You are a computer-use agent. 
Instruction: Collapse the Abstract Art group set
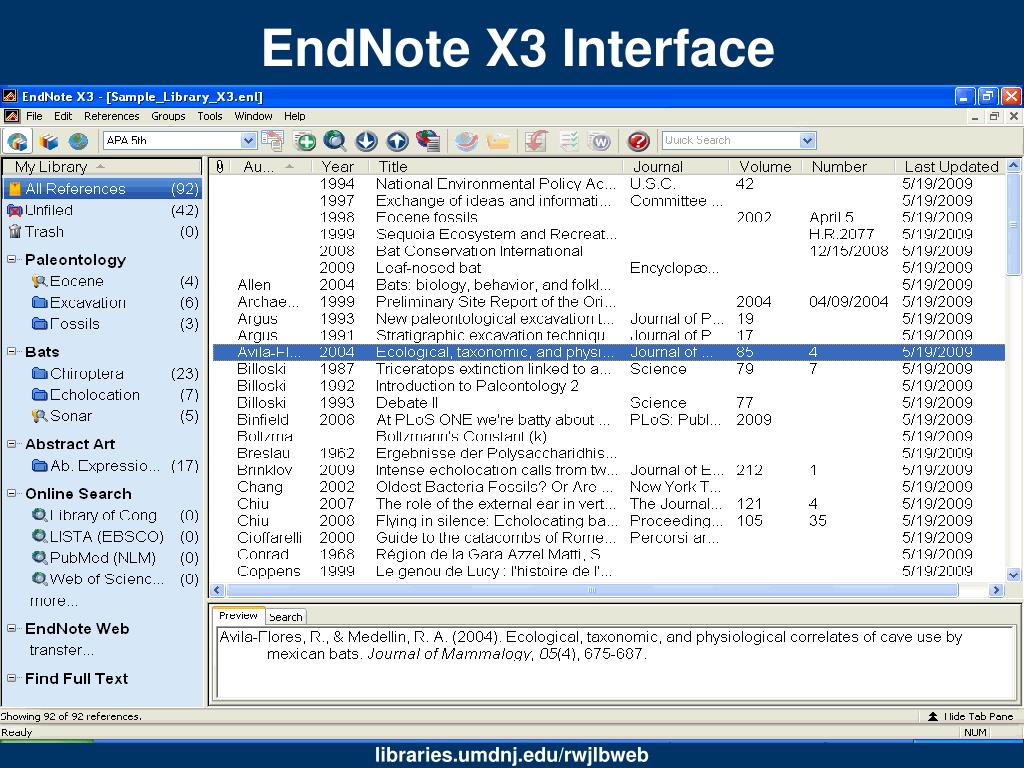tap(12, 443)
